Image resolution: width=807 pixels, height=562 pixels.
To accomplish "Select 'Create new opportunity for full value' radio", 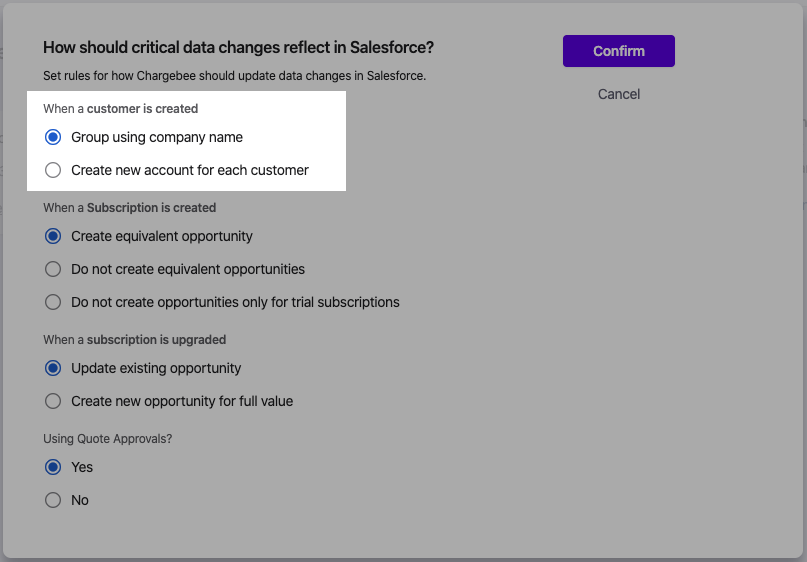I will coord(53,401).
